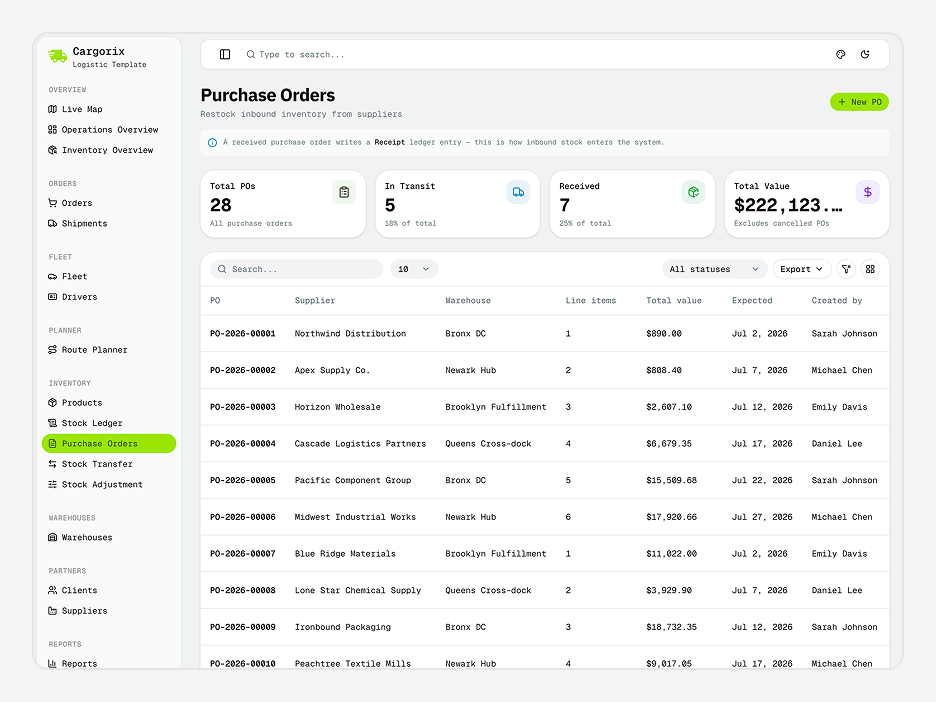Click Horizon Wholesale supplier cell

click(x=337, y=407)
